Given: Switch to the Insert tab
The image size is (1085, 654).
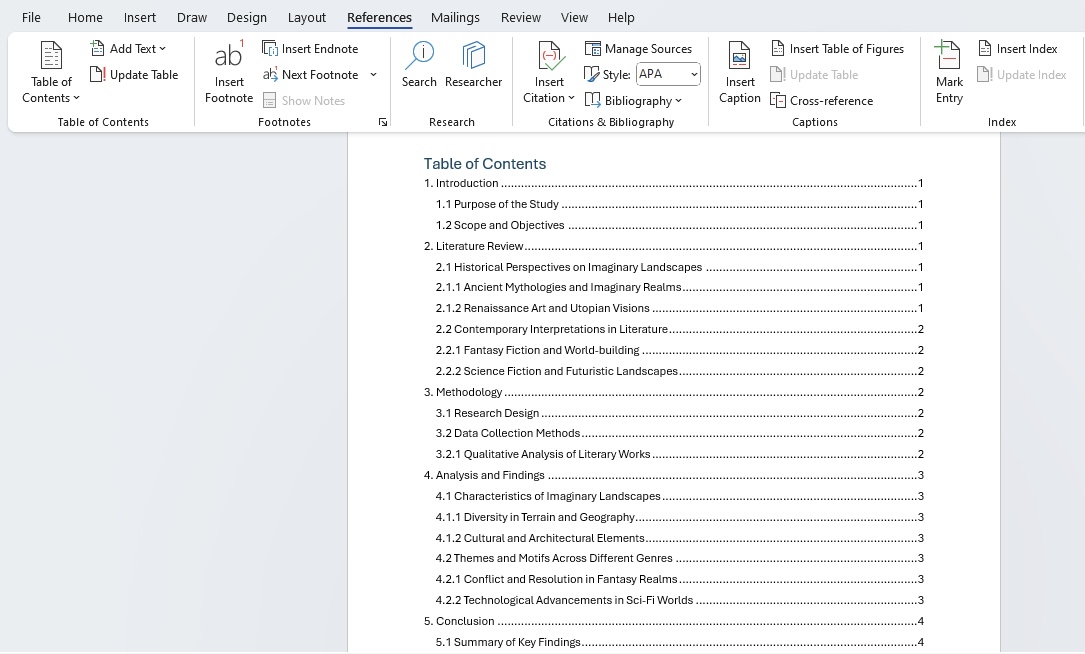Looking at the screenshot, I should point(139,17).
